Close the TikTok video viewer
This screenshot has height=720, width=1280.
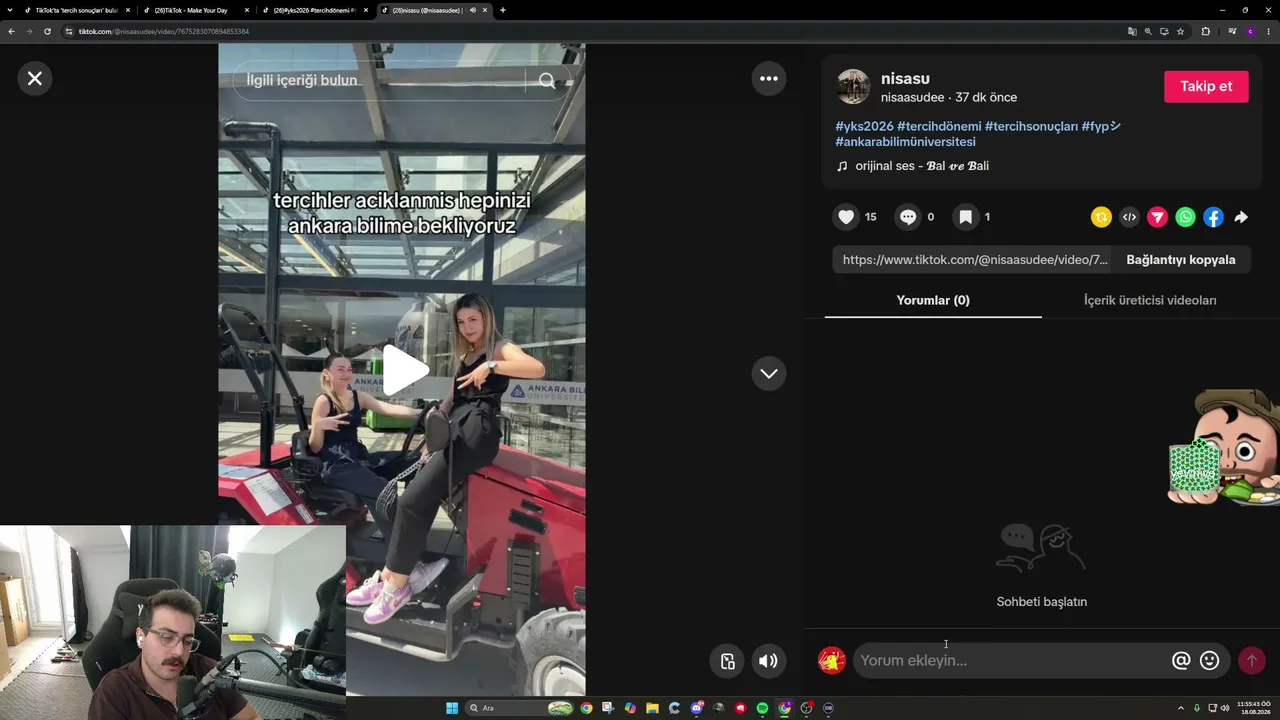(x=35, y=78)
